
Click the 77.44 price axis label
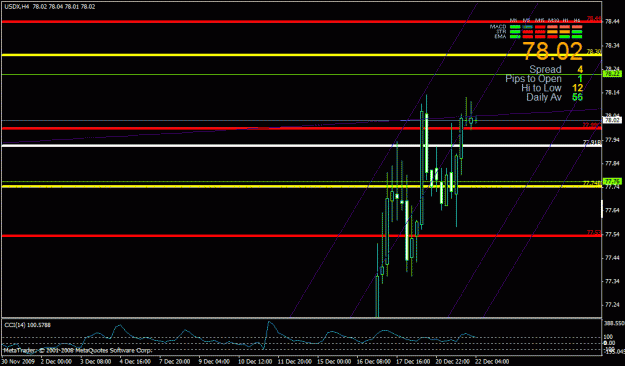612,258
